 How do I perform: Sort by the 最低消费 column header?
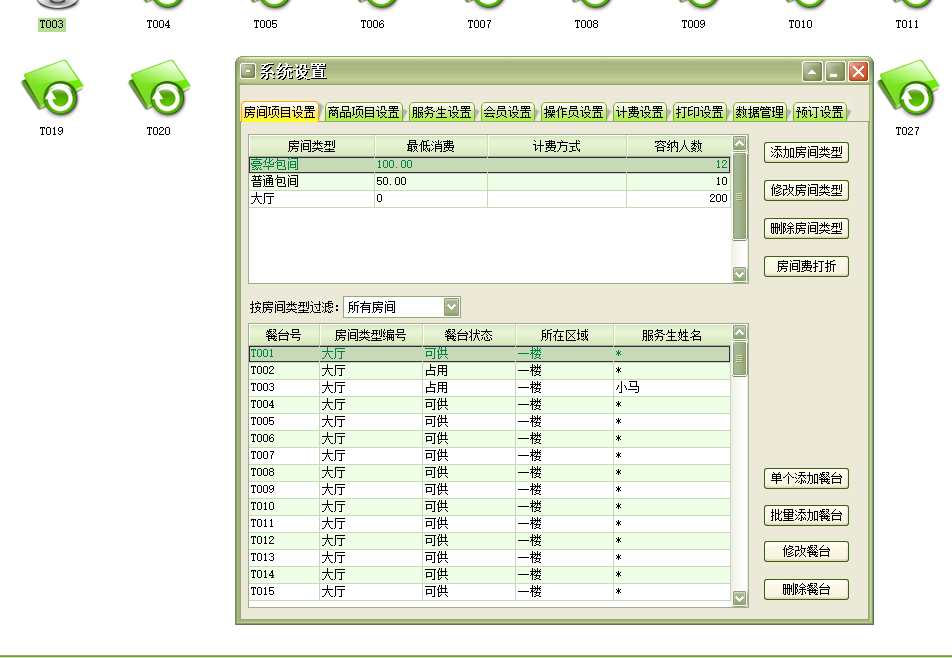click(430, 146)
